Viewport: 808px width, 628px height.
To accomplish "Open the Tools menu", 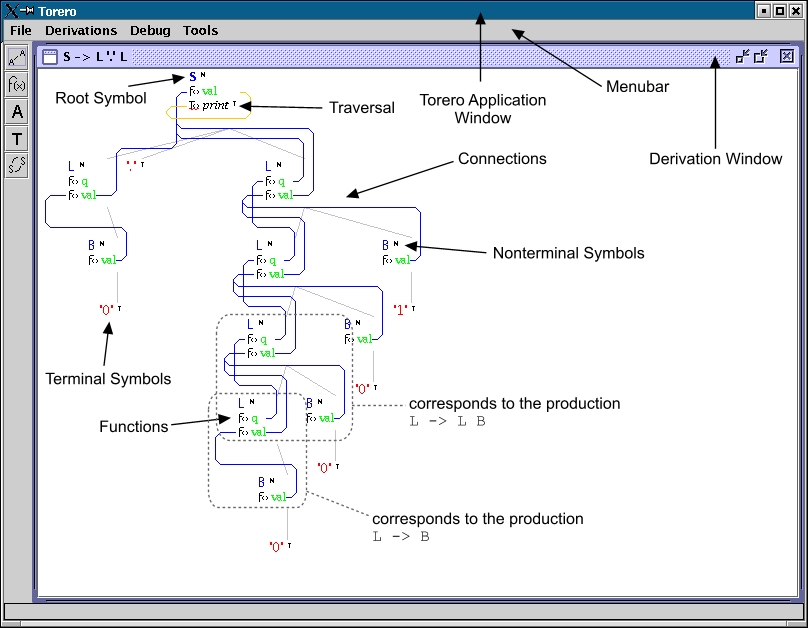I will 200,30.
